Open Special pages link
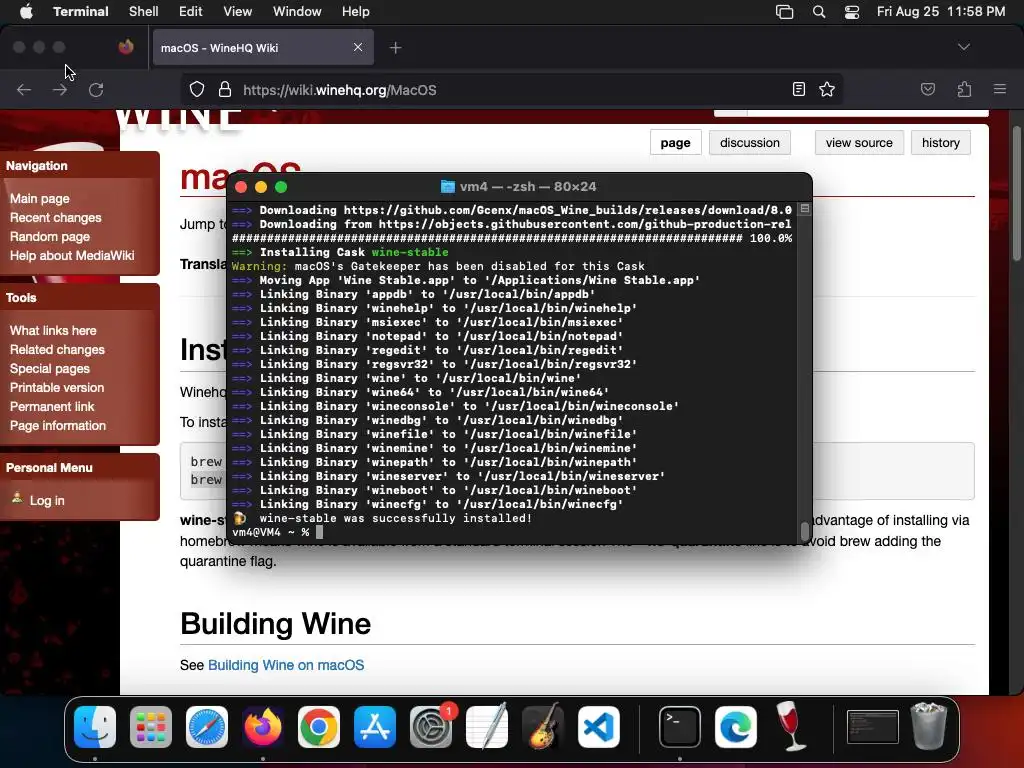 tap(50, 368)
